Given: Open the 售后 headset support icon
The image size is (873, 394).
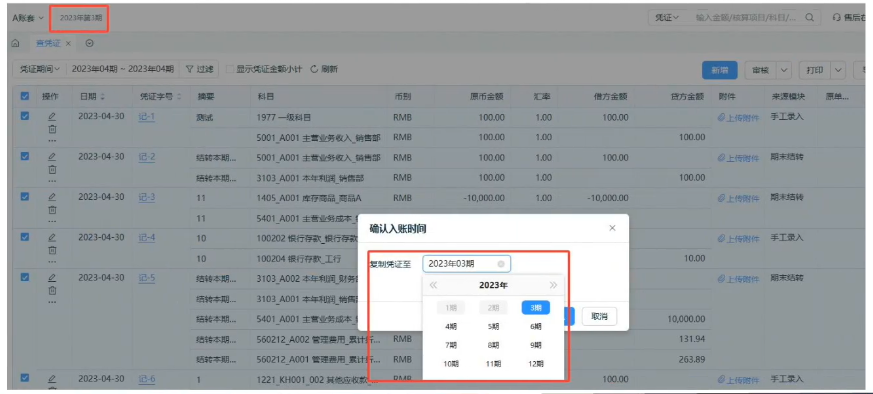Looking at the screenshot, I should (836, 18).
